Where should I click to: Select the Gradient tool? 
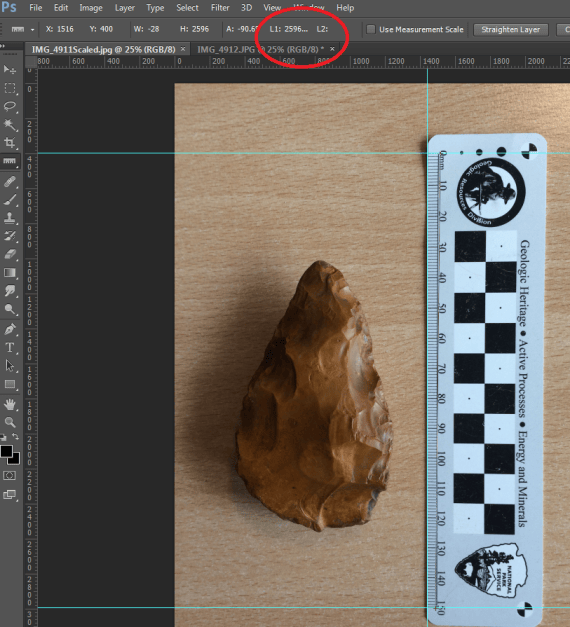10,273
